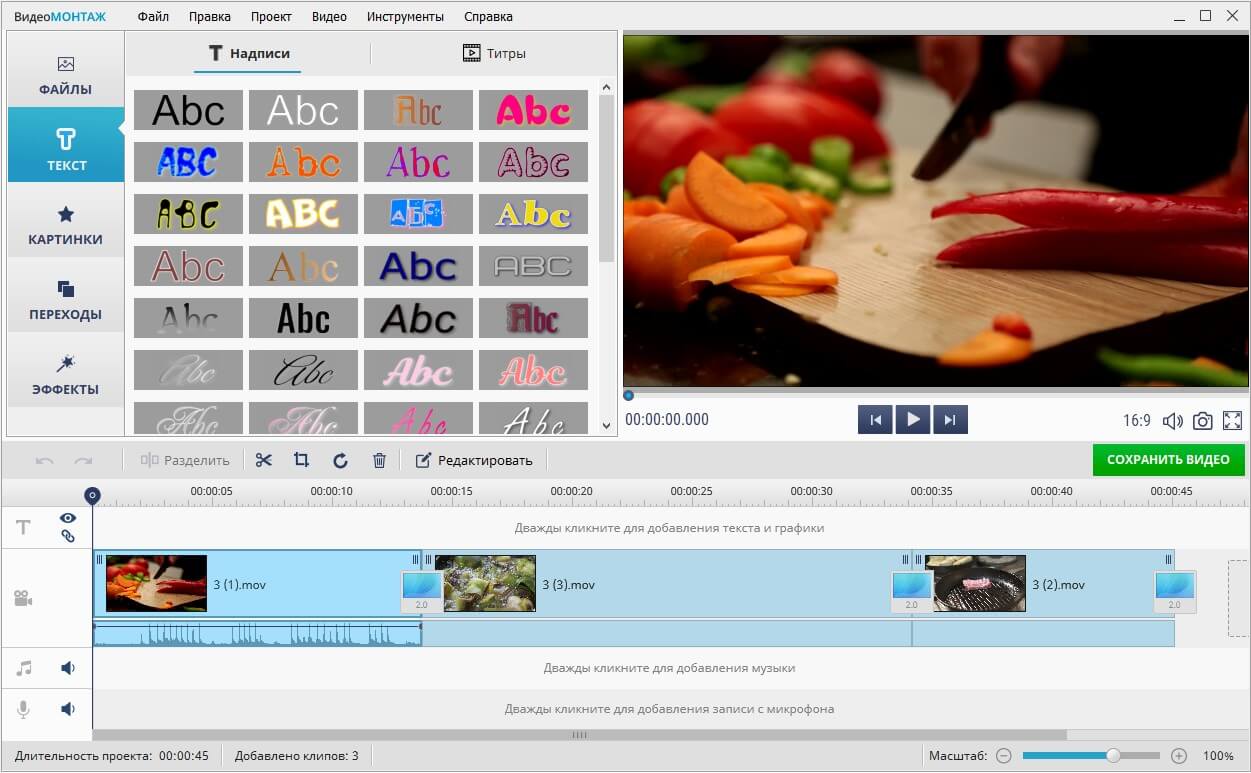The width and height of the screenshot is (1251, 773).
Task: Open the Эффекты sidebar section
Action: 66,375
